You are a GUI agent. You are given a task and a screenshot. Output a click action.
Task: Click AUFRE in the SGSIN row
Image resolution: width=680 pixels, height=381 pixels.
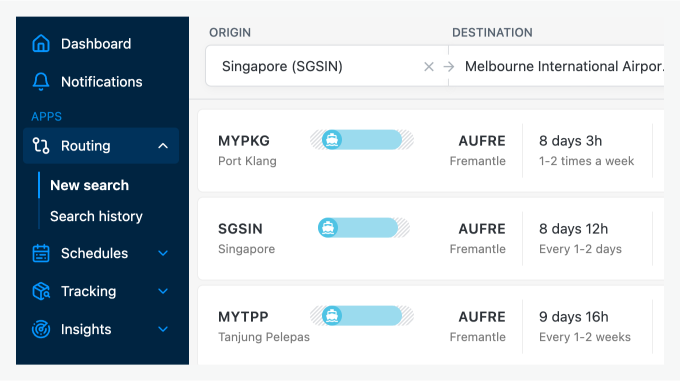[482, 229]
